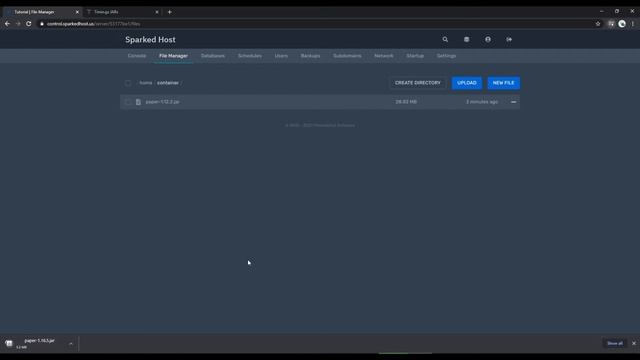Click the sign out icon in the header

(509, 40)
